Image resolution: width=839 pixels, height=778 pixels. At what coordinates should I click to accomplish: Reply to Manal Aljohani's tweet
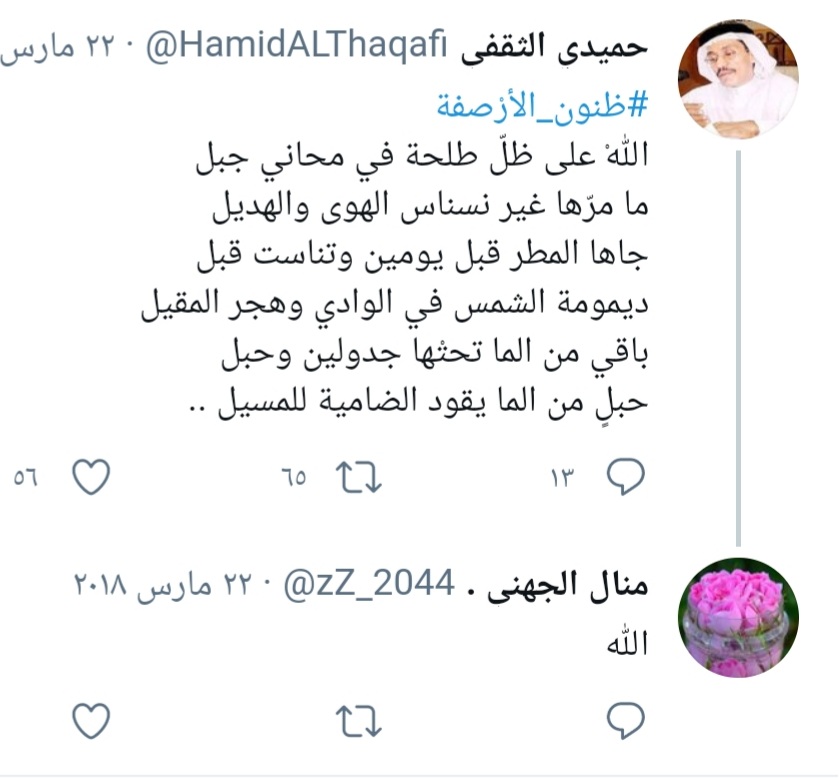pos(625,720)
